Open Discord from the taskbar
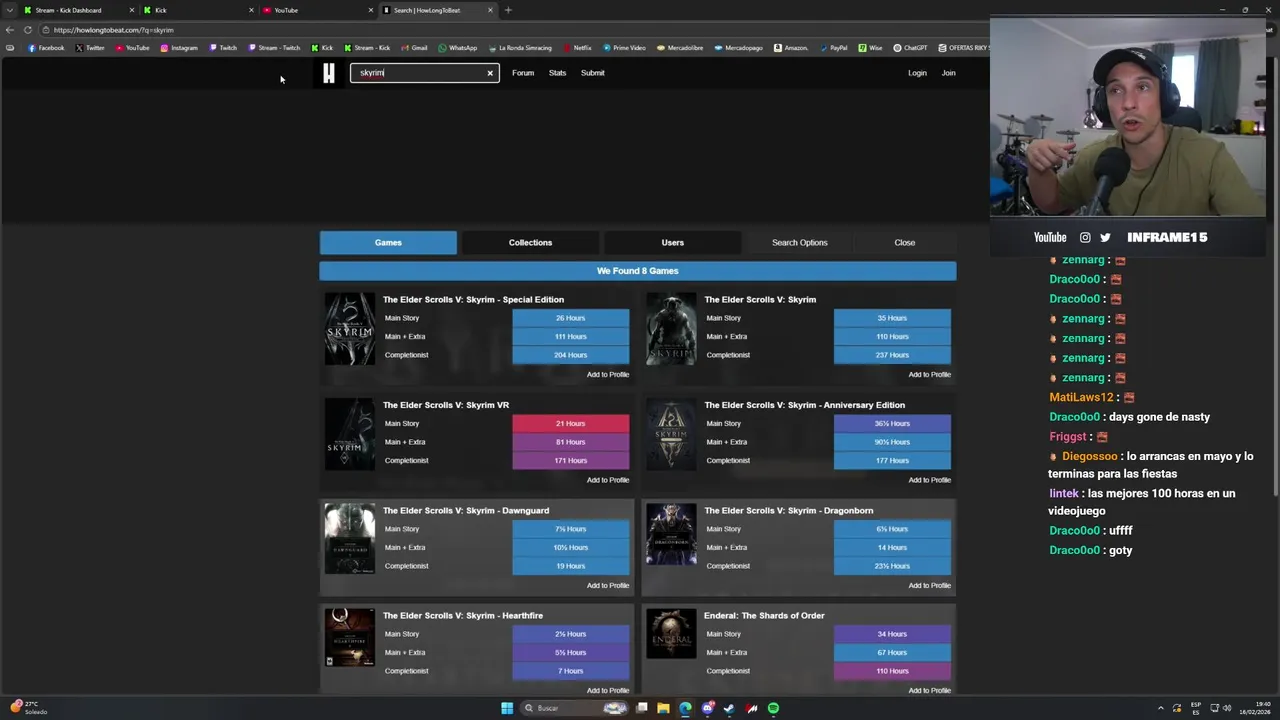This screenshot has height=720, width=1280. pos(708,708)
